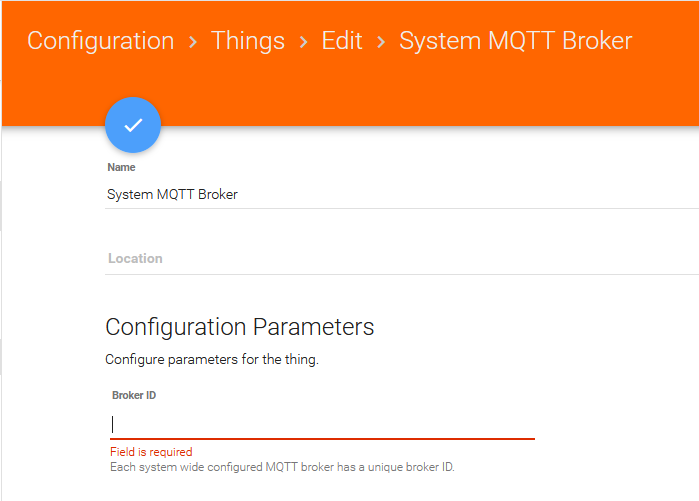Click the chevron after the Edit breadcrumb
This screenshot has width=699, height=501.
381,42
